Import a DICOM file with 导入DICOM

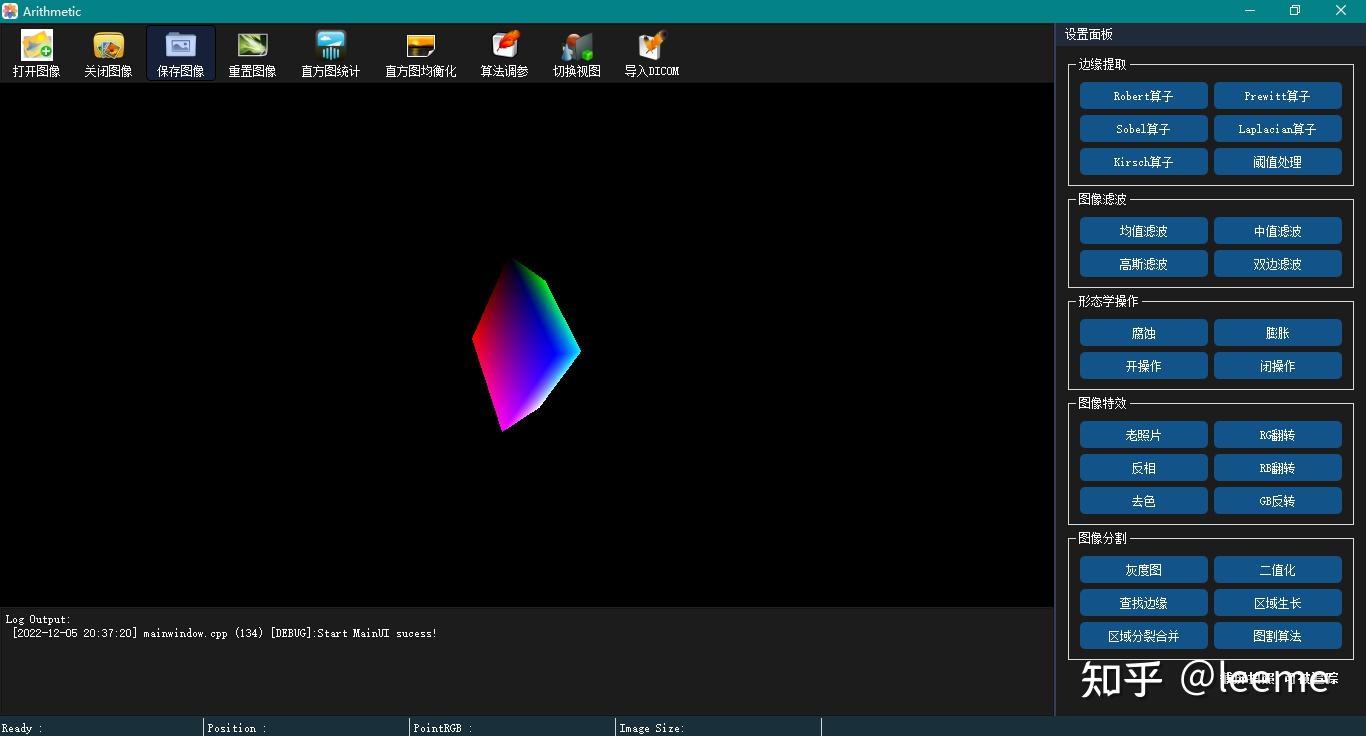coord(651,52)
